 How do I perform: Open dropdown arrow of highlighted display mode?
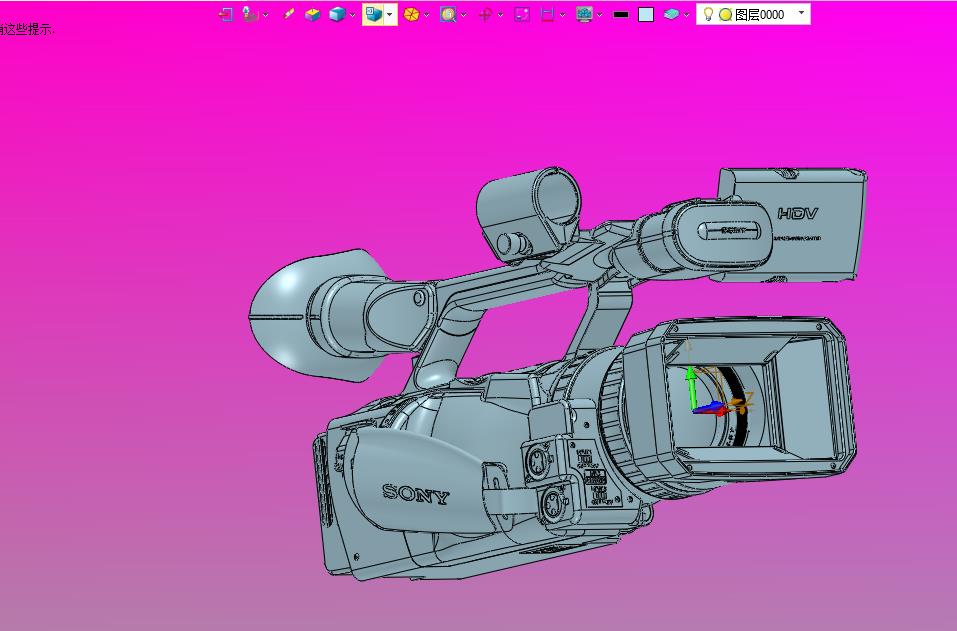pyautogui.click(x=390, y=14)
